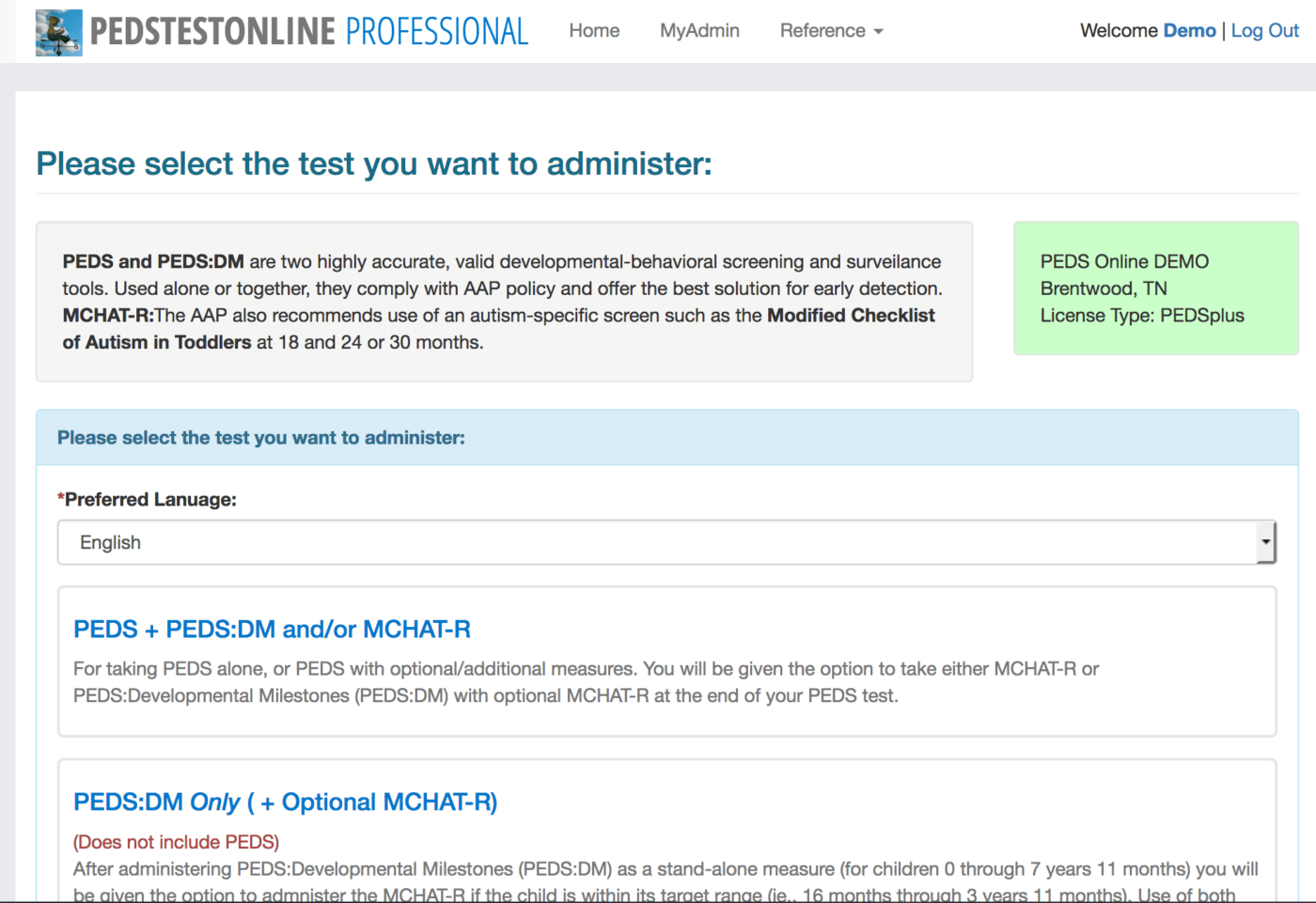The height and width of the screenshot is (903, 1316).
Task: Click the 'For taking PEDS alone' description text
Action: tap(586, 682)
